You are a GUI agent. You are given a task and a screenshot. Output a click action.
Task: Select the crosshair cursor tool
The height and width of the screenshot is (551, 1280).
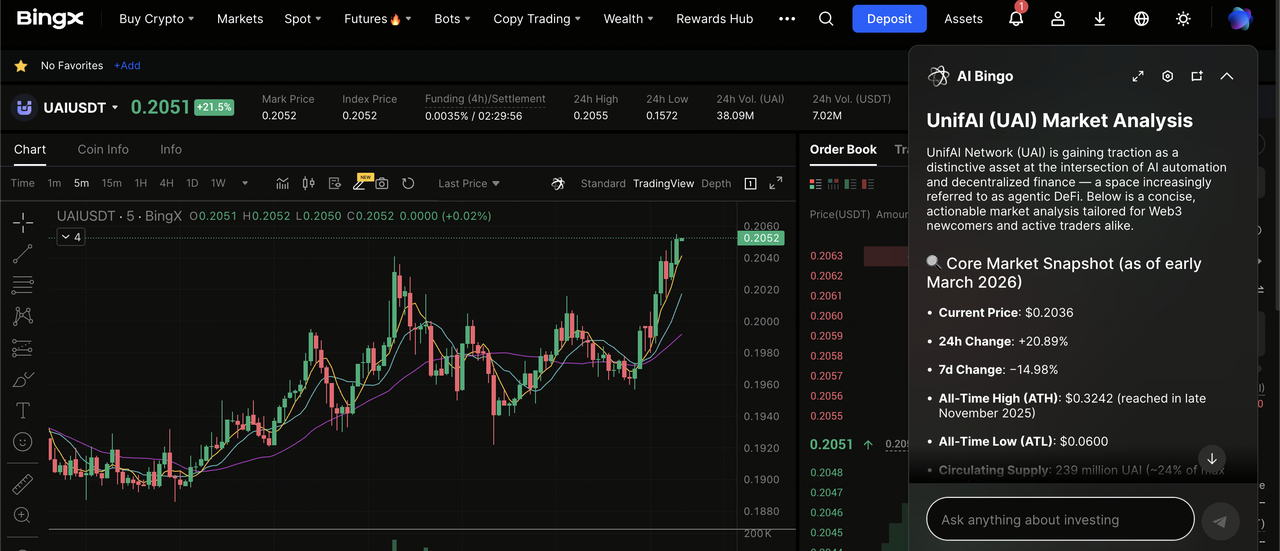point(22,222)
